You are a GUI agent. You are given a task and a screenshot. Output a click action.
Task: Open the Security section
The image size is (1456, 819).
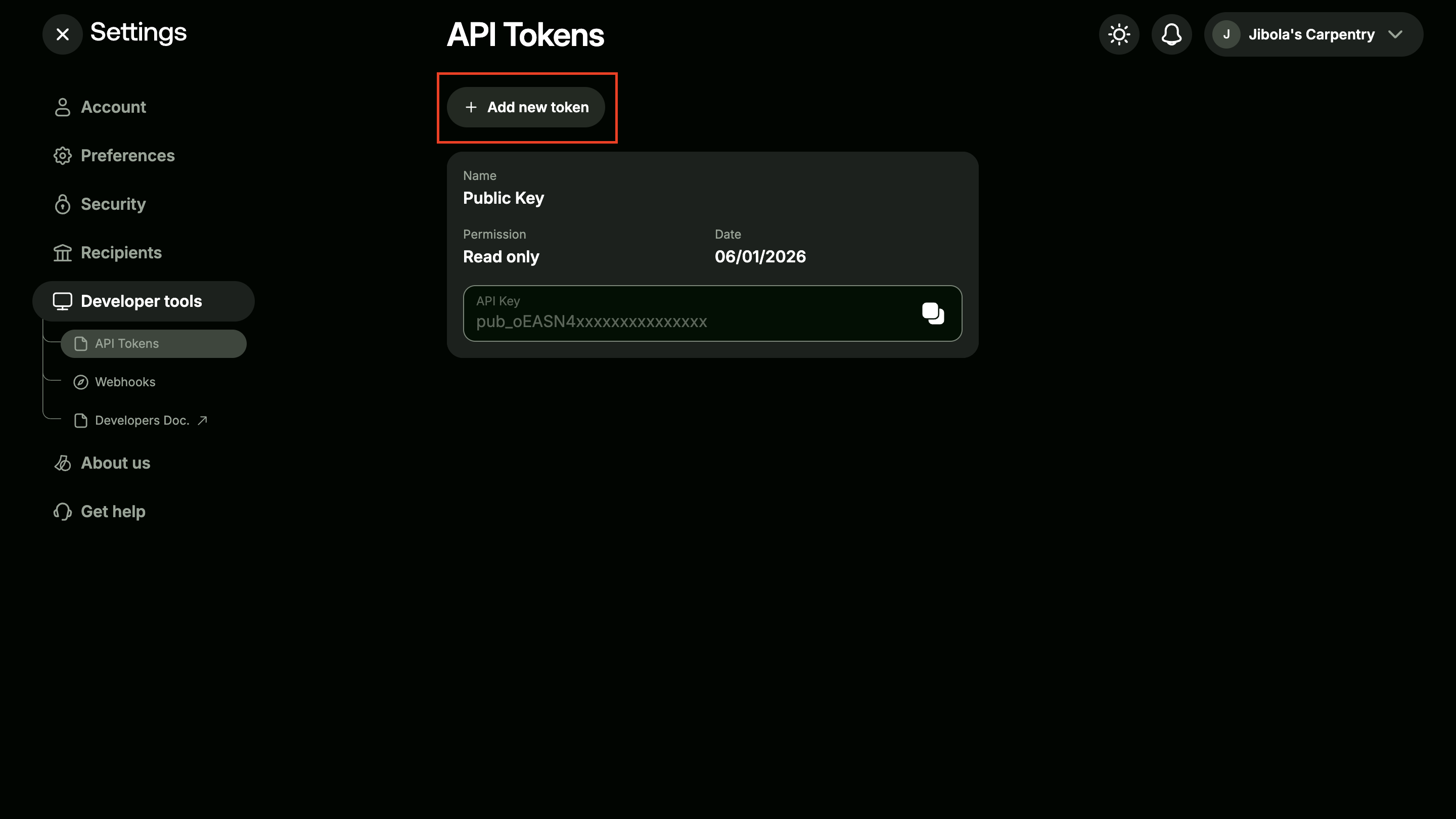click(113, 204)
